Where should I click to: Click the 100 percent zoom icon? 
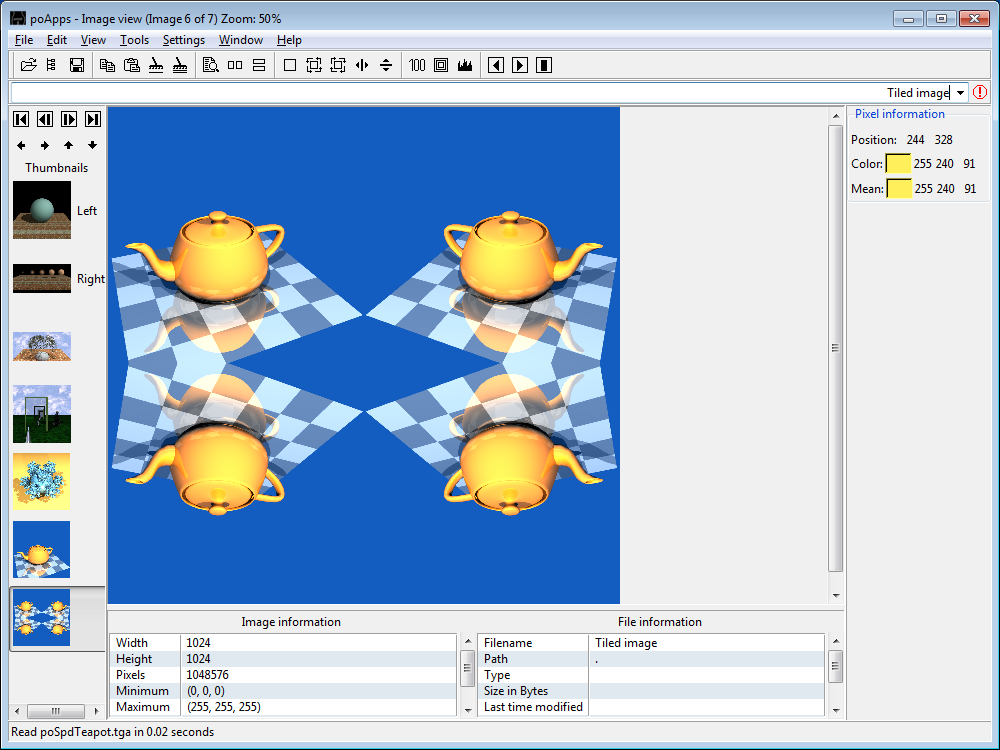pos(417,65)
